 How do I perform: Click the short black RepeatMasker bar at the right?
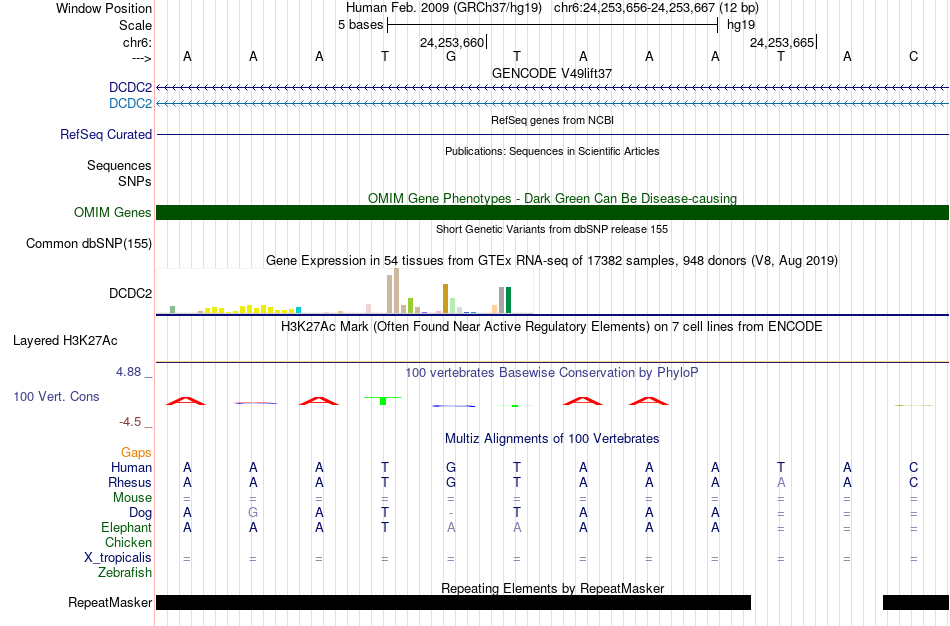(916, 602)
